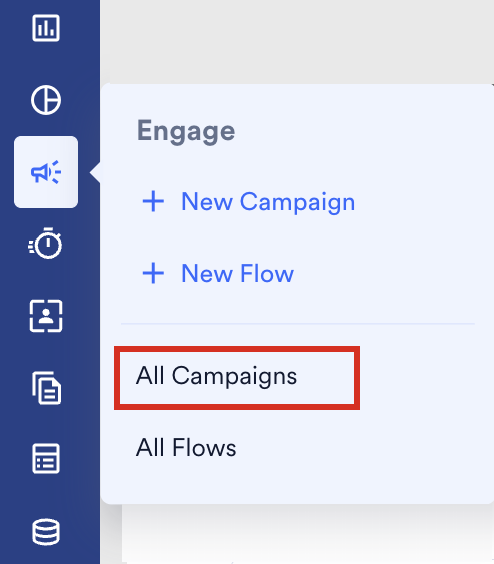Screen dimensions: 494x564
Task: Open the database cylinder icon
Action: tap(46, 532)
